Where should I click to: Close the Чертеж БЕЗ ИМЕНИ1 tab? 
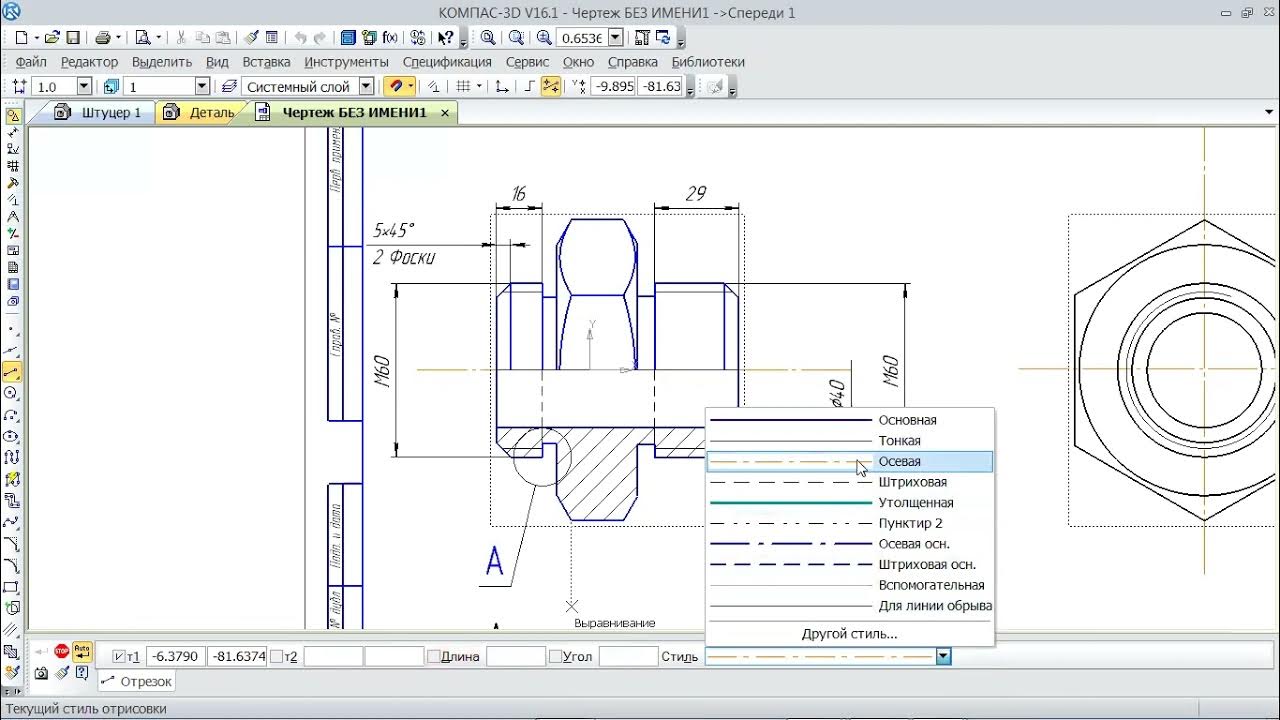(445, 113)
